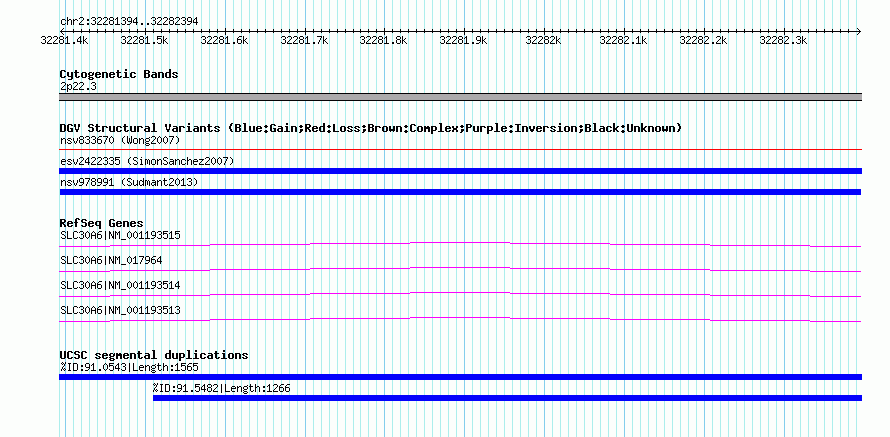Screen dimensions: 890x437
Task: Click the 32281.8k ruler tick label
Action: [x=384, y=41]
